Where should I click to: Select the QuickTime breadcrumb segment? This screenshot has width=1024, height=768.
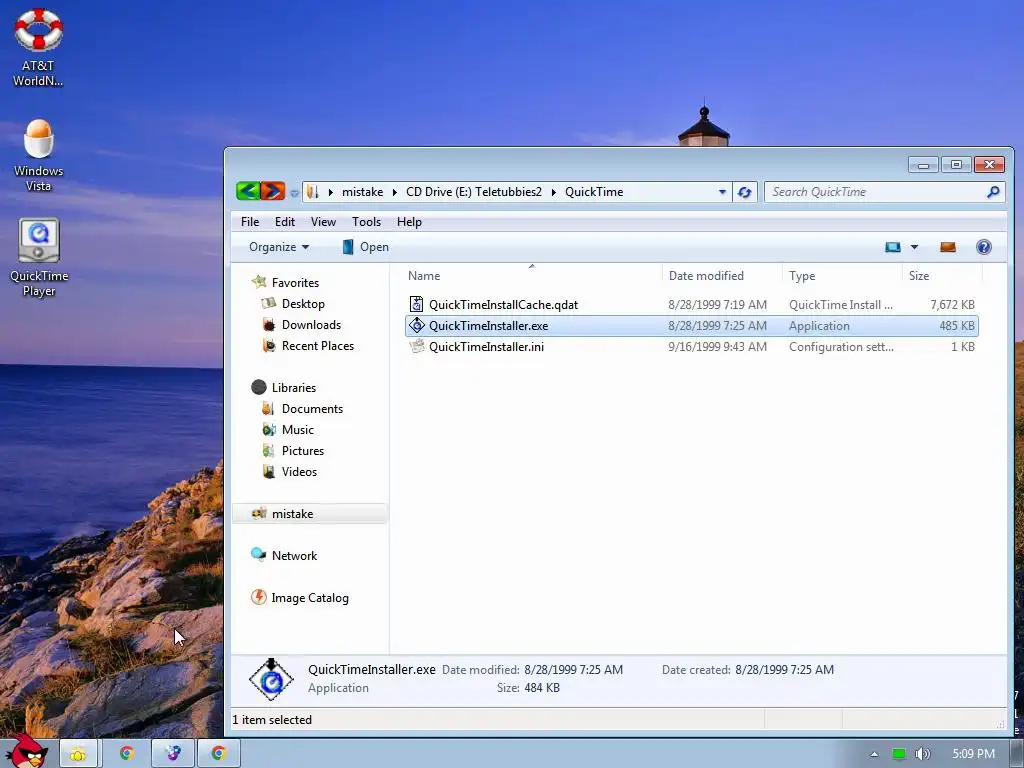click(x=594, y=192)
